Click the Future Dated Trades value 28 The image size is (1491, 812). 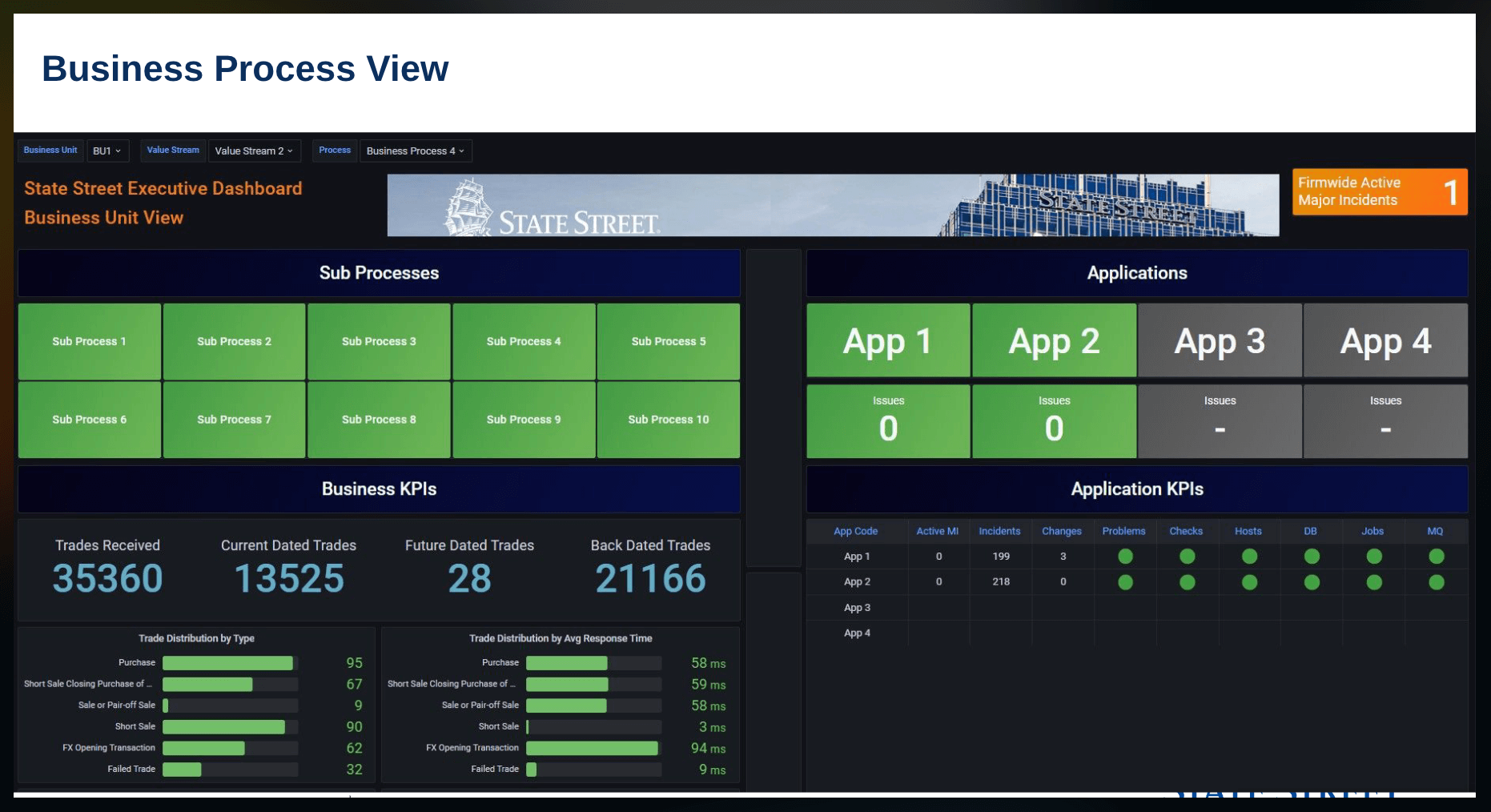coord(469,579)
